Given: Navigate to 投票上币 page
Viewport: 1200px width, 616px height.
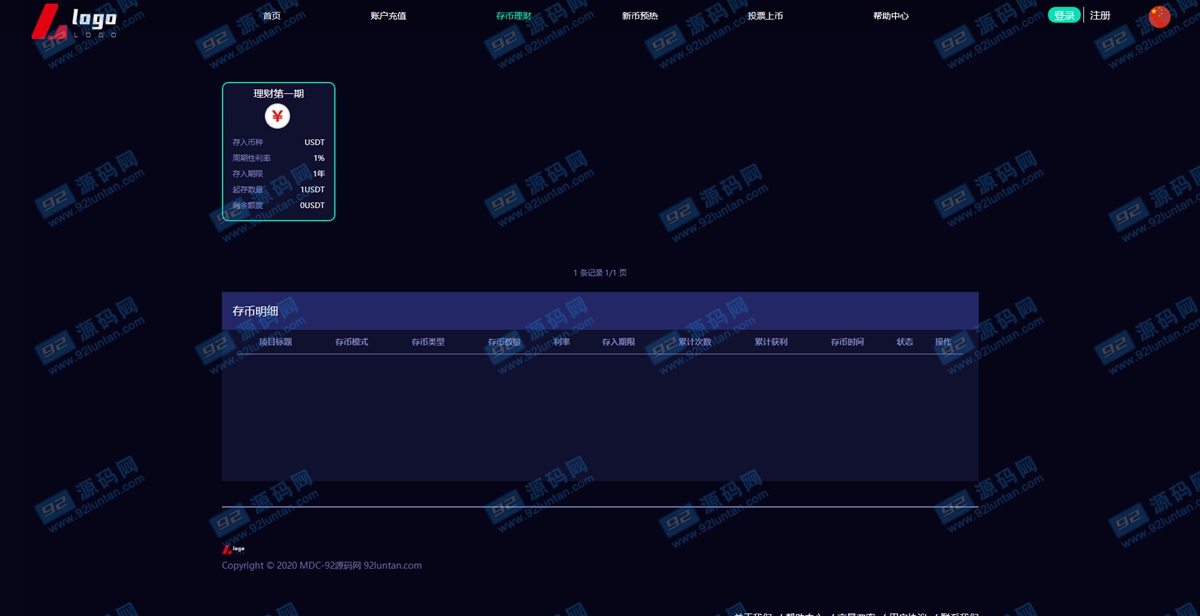Looking at the screenshot, I should [x=765, y=16].
